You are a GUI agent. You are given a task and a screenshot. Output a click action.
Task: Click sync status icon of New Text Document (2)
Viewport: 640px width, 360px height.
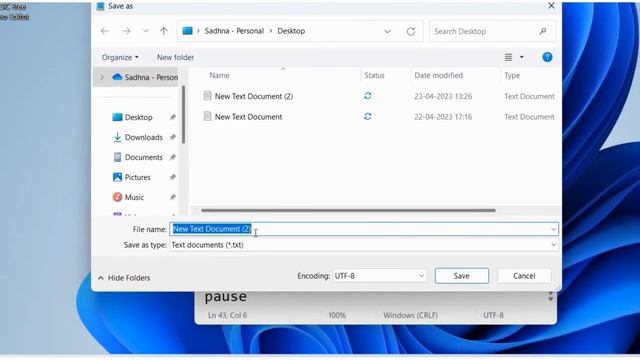click(367, 96)
